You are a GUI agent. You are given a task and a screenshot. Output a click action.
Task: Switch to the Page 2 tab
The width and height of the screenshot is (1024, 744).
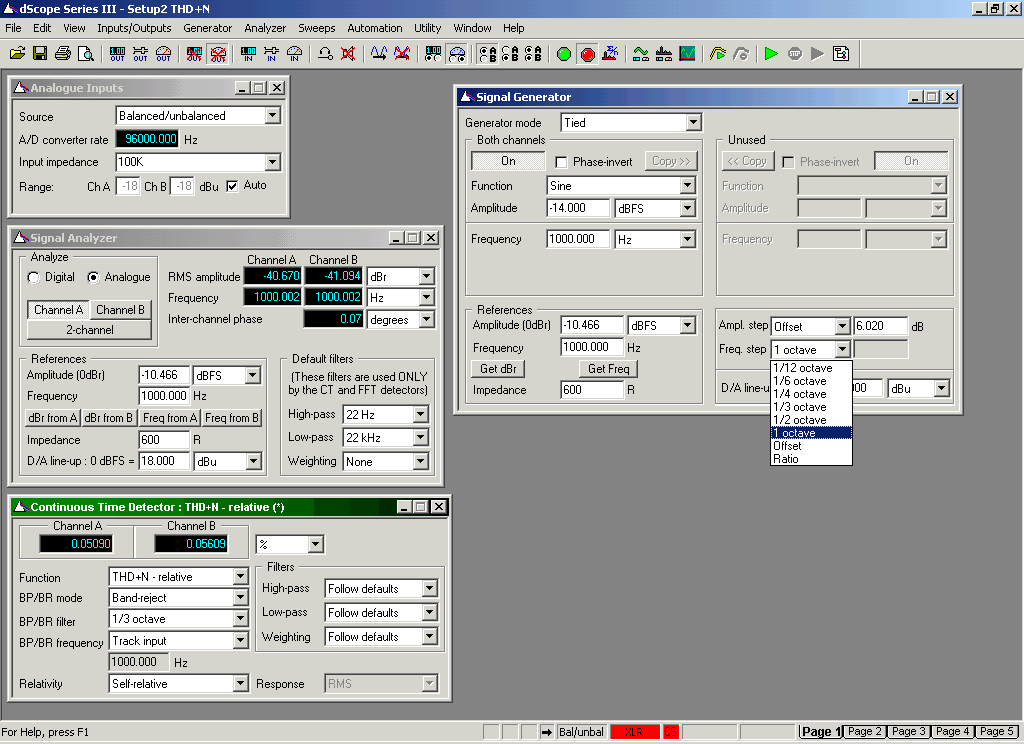[865, 732]
